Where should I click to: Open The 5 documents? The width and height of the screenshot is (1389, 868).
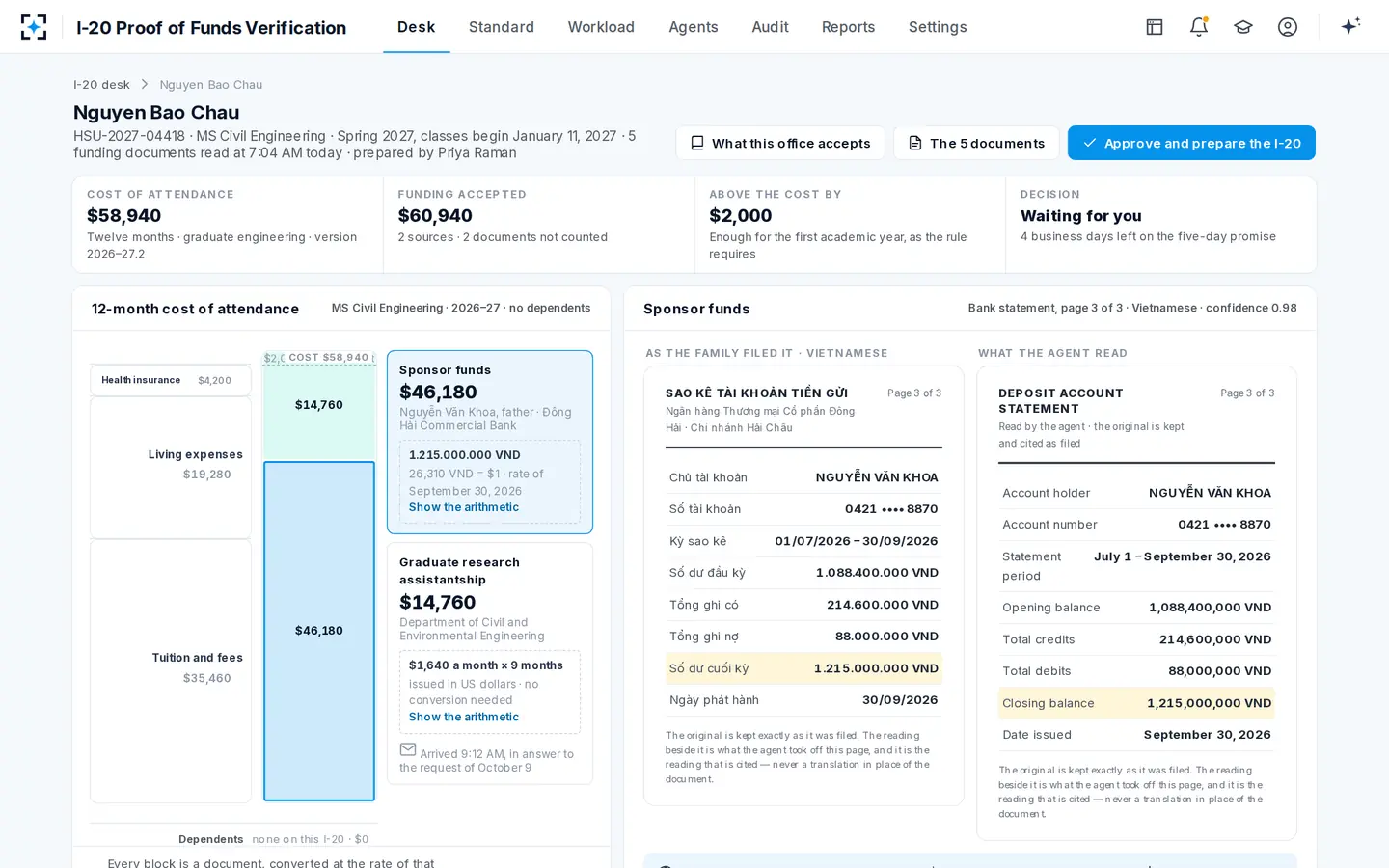coord(976,143)
